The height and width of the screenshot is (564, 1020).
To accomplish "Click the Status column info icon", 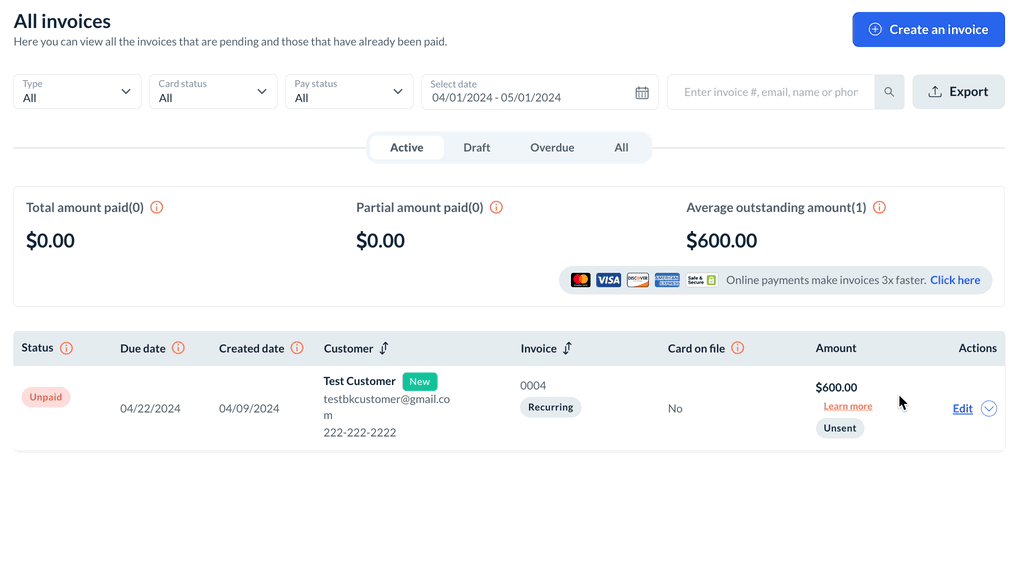I will coord(67,348).
